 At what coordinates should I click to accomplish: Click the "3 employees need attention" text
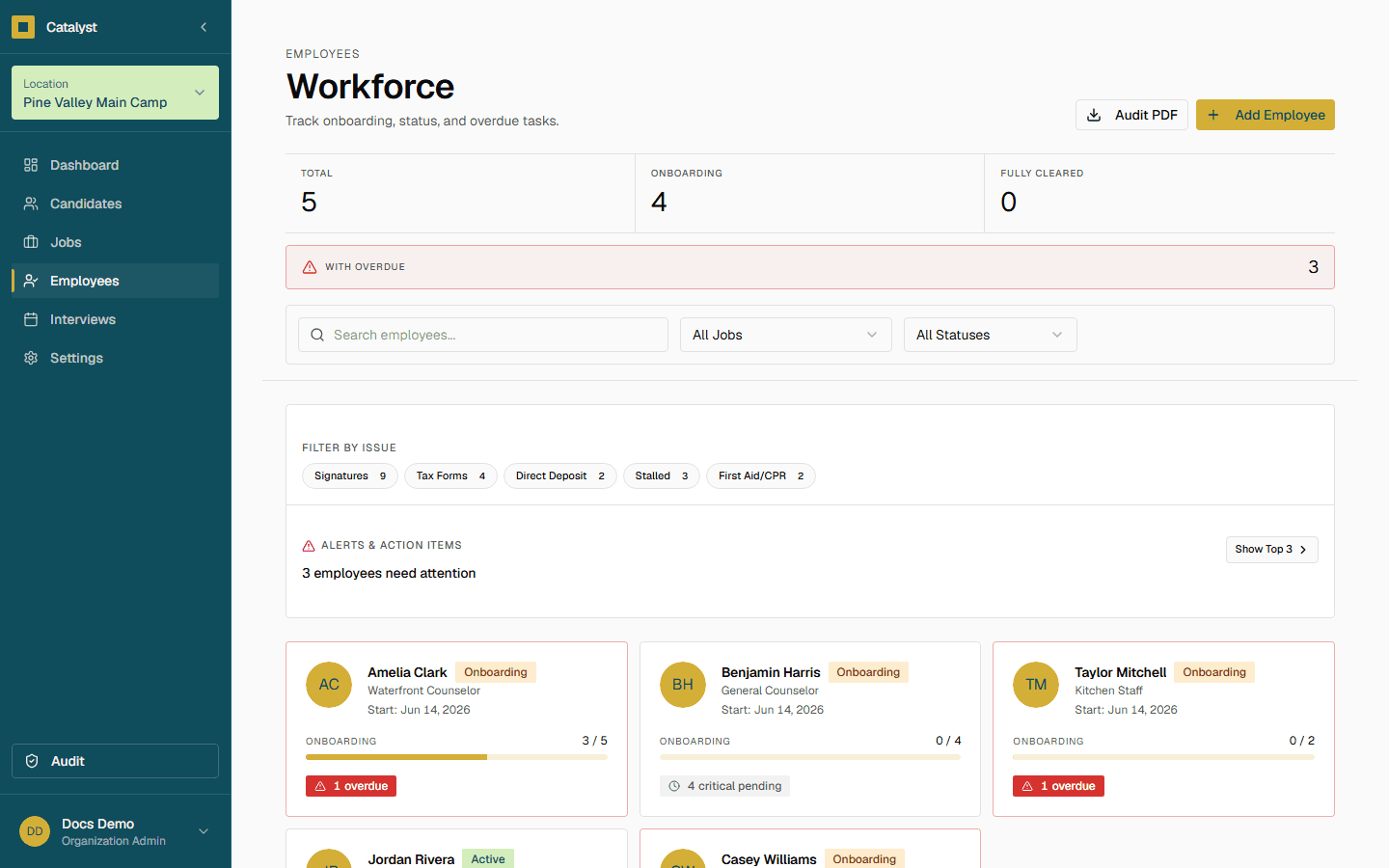pyautogui.click(x=389, y=573)
